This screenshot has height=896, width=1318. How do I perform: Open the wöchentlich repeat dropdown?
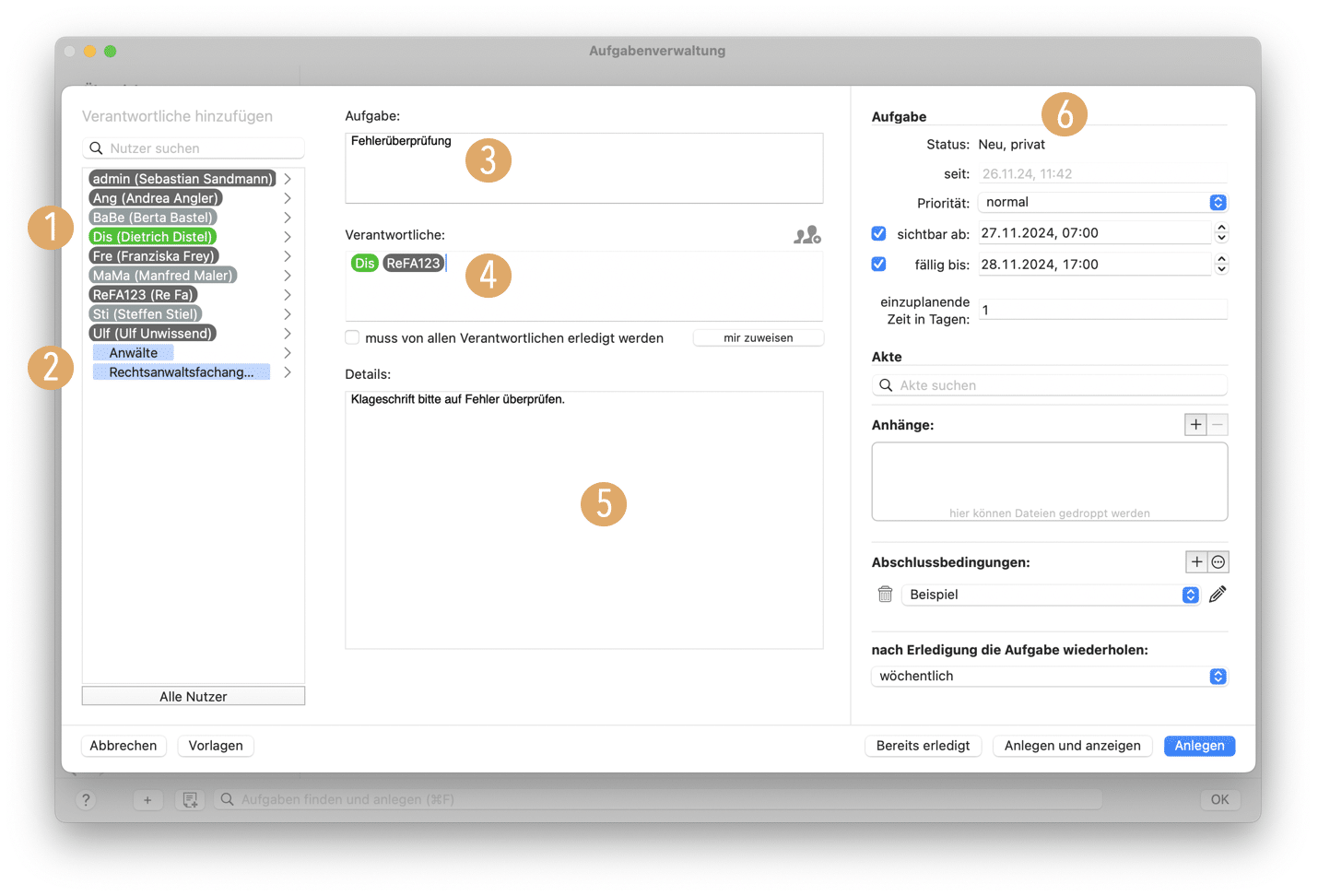(x=1049, y=676)
